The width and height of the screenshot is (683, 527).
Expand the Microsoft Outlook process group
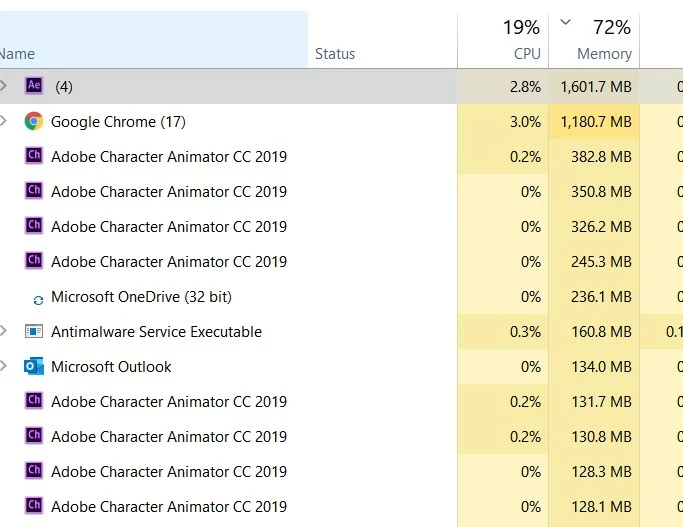pyautogui.click(x=3, y=365)
